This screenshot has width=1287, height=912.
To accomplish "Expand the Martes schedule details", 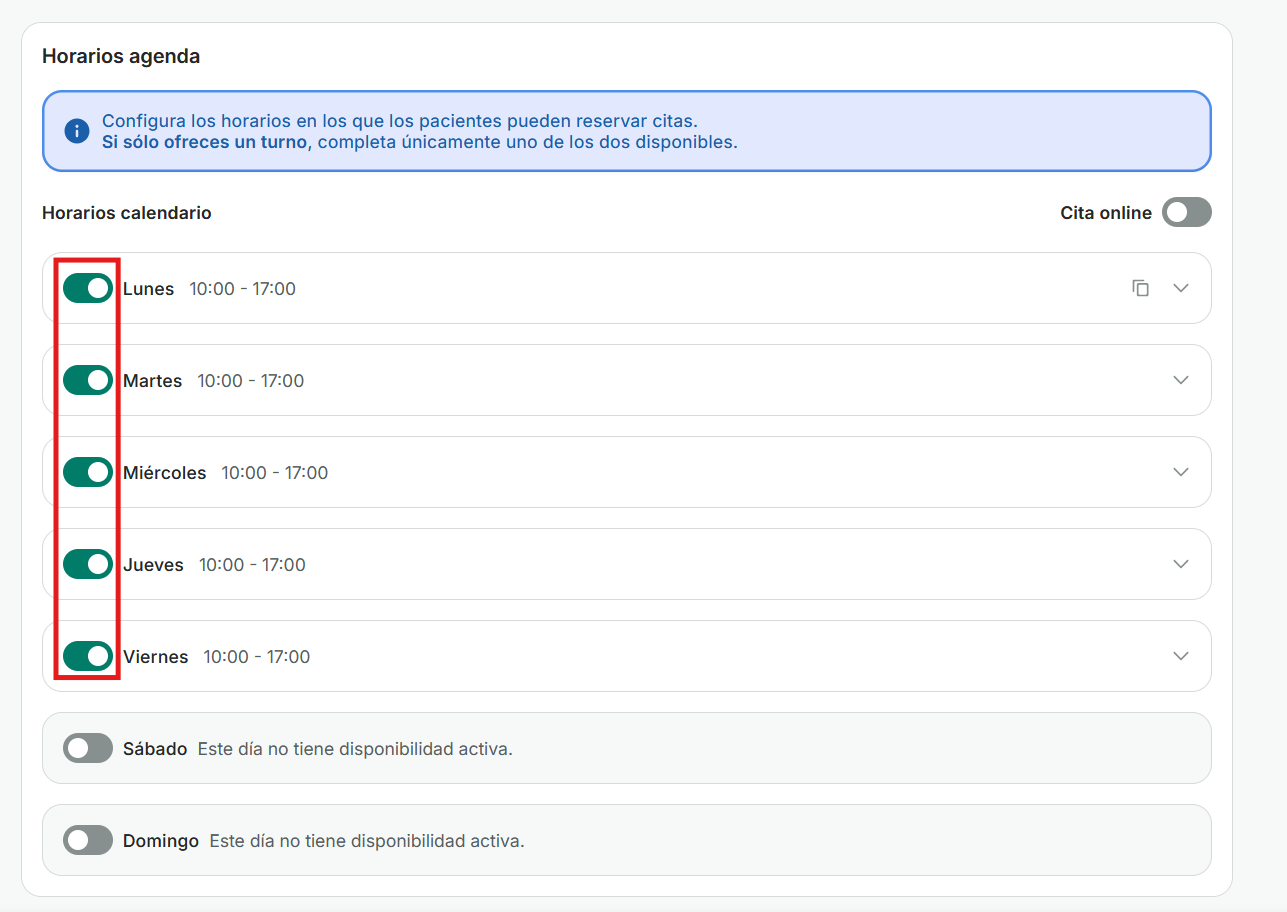I will [1181, 380].
